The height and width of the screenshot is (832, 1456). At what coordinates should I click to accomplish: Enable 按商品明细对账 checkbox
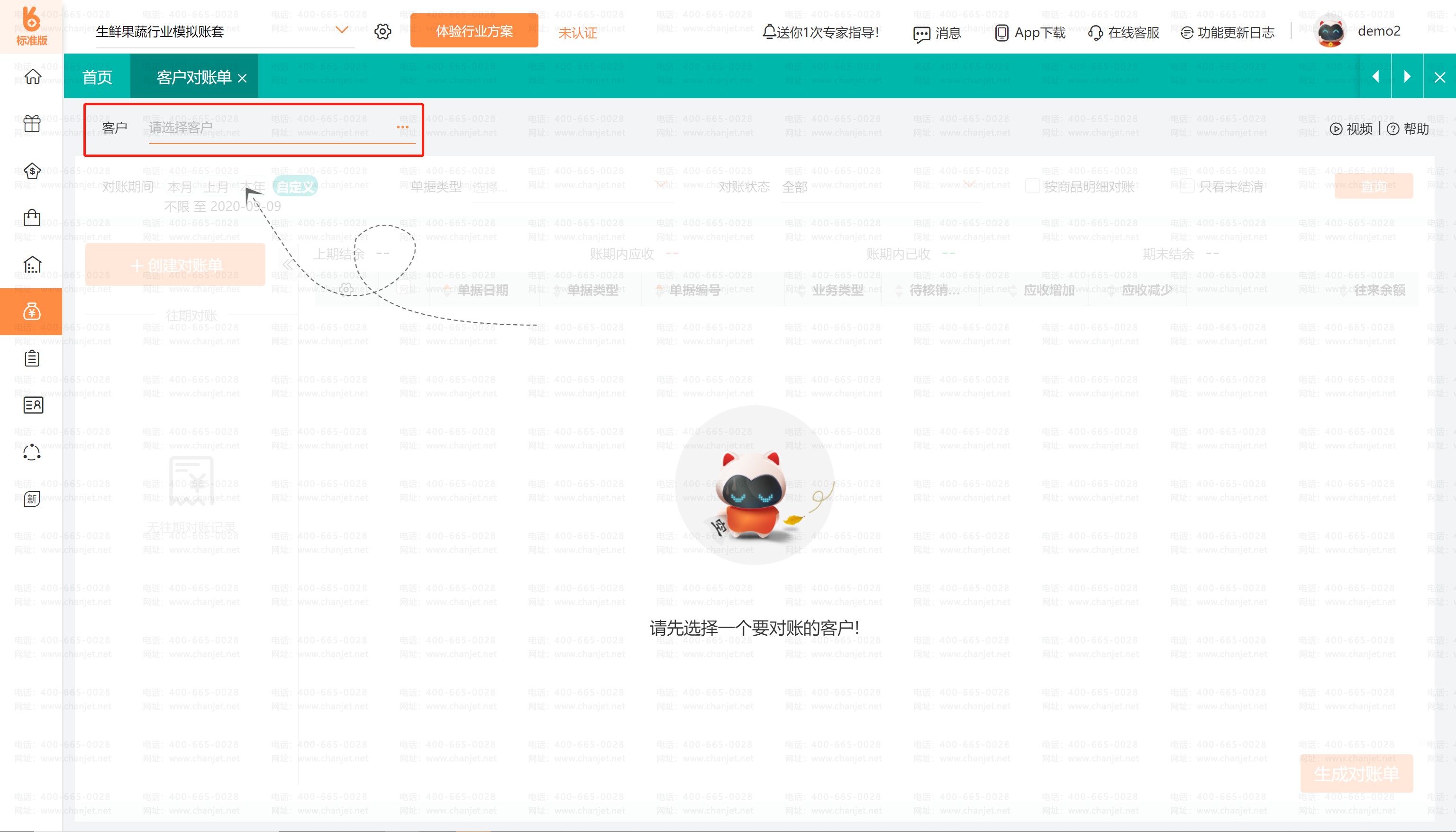coord(1032,186)
